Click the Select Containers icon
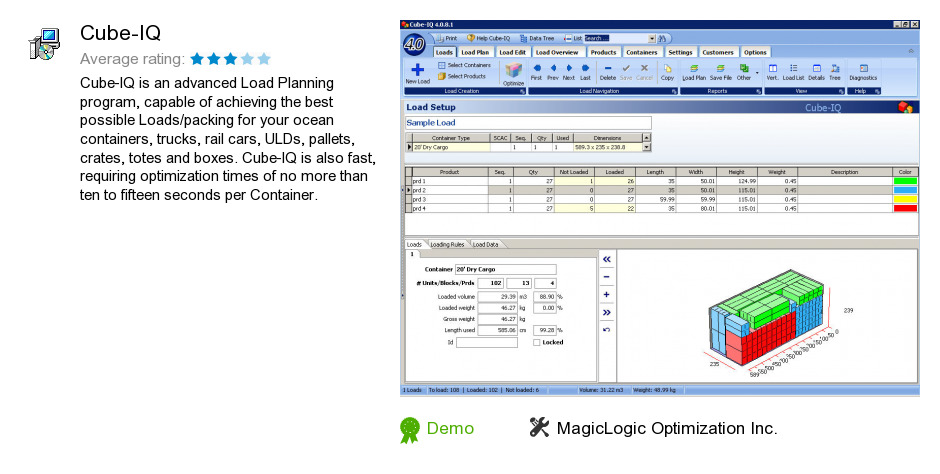This screenshot has width=940, height=474. 441,65
